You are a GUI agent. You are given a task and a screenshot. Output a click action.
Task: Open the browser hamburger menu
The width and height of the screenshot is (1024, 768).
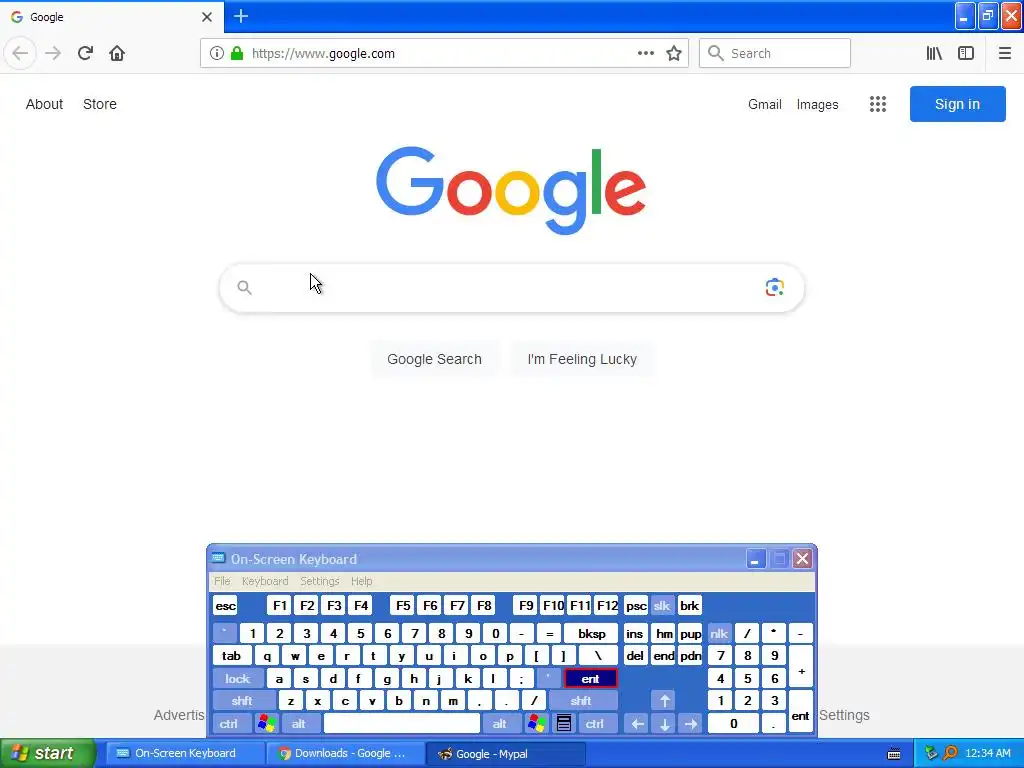pyautogui.click(x=1004, y=54)
